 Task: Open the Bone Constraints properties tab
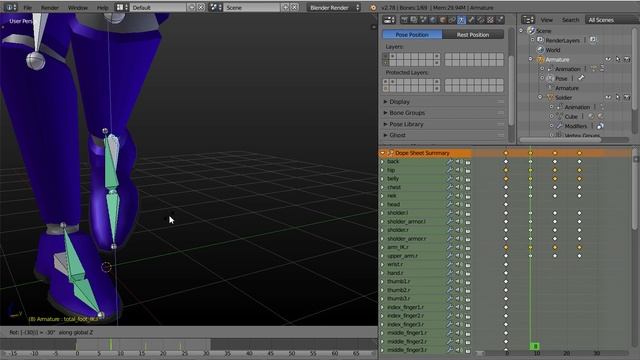point(480,20)
